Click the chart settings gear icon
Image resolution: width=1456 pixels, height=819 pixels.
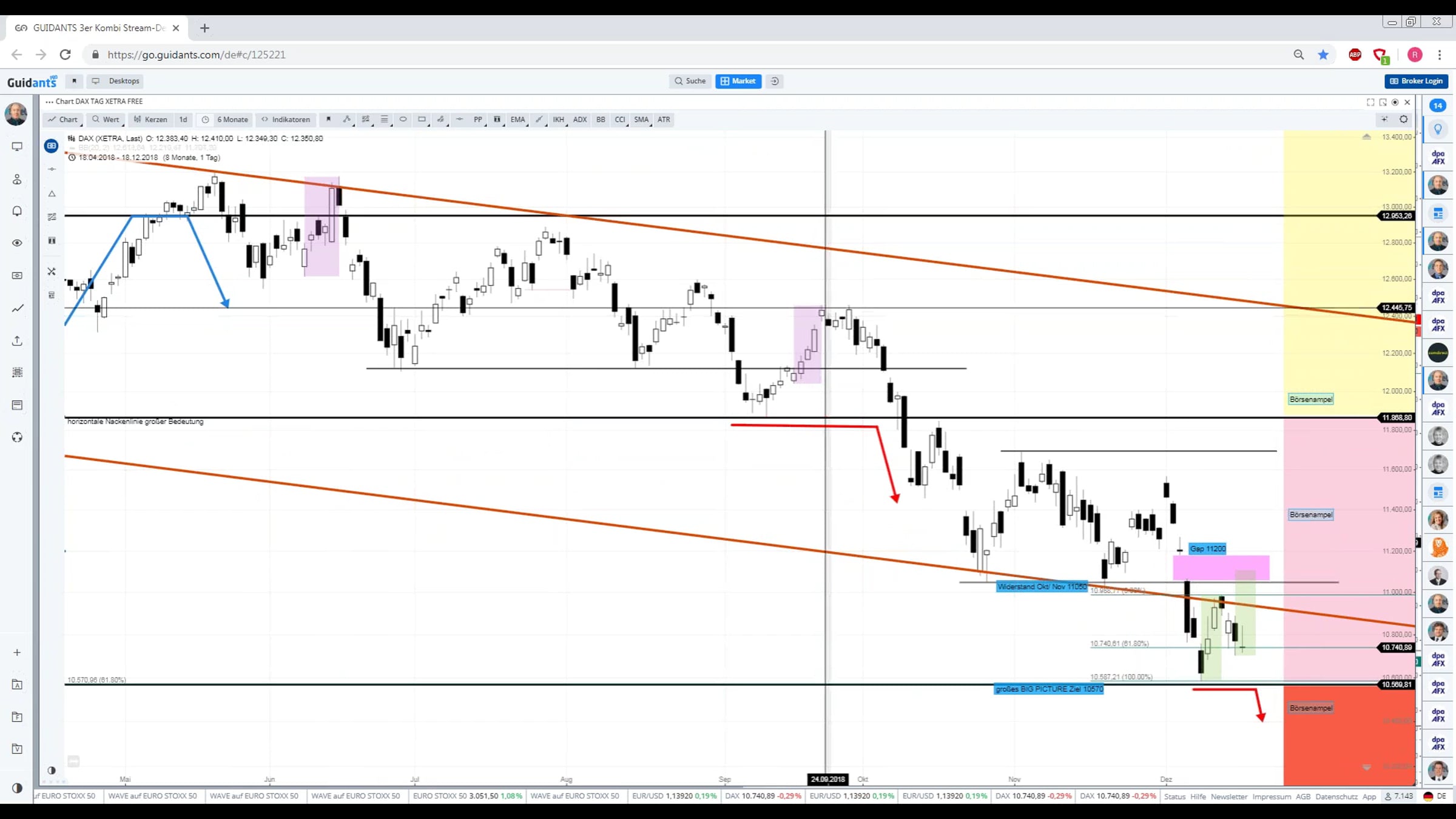[1403, 120]
